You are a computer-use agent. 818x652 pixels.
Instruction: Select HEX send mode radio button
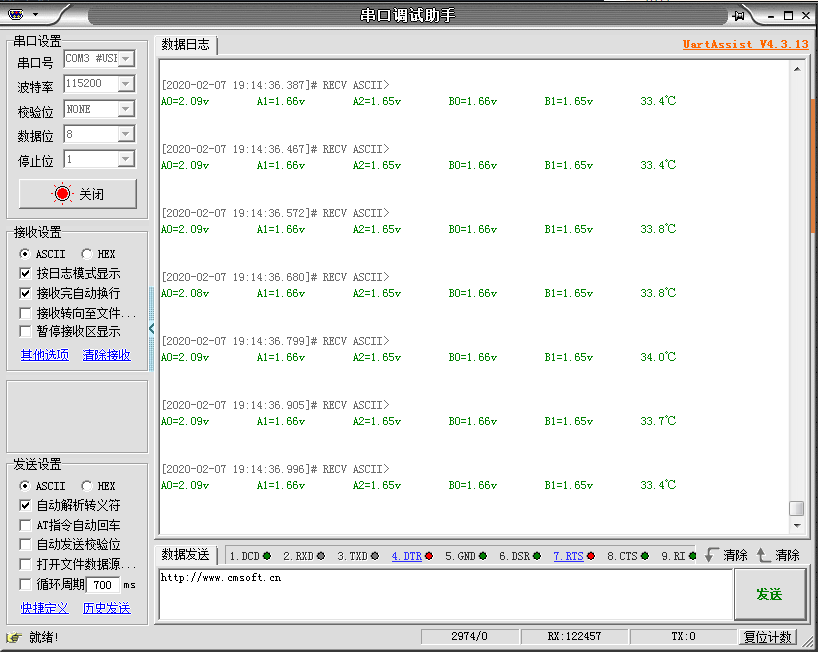87,486
